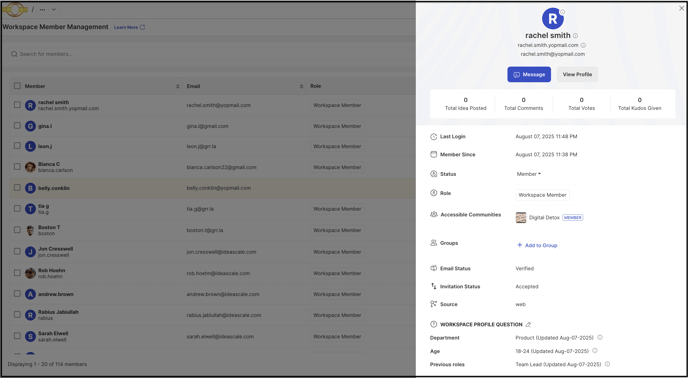Click the Status icon in details
Viewport: 688px width, 378px height.
pos(434,174)
